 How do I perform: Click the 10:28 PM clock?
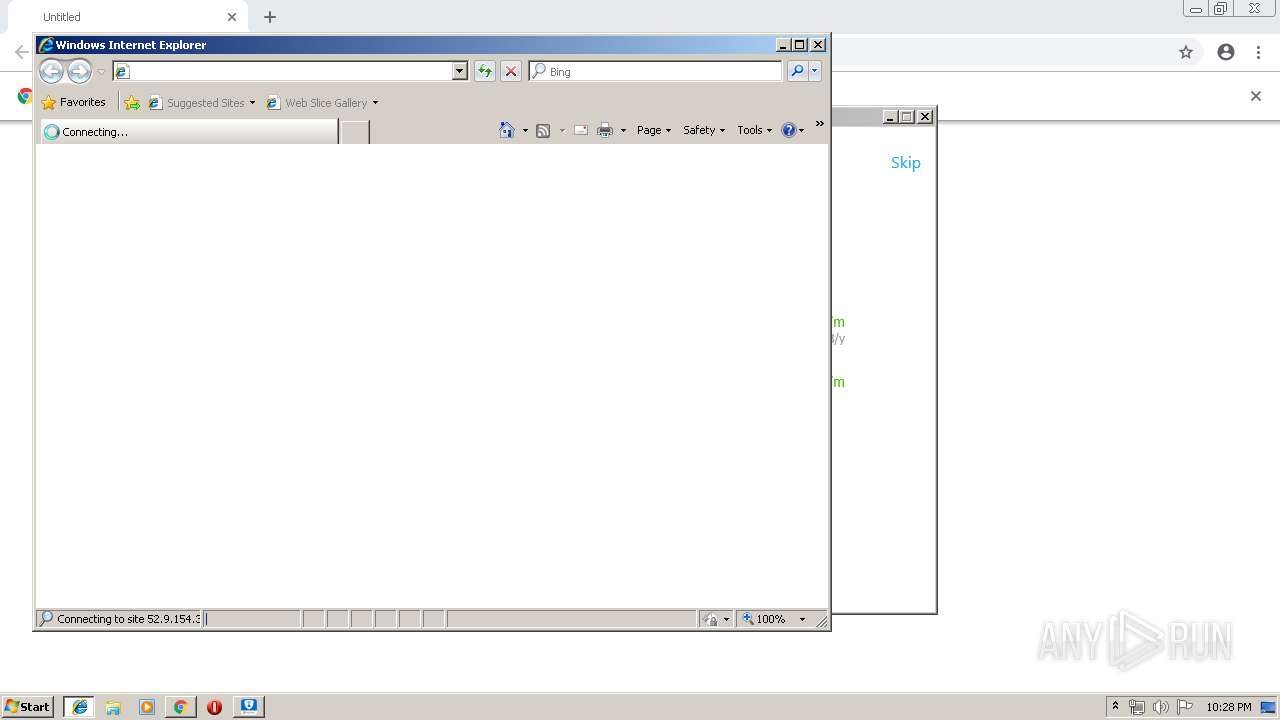point(1229,707)
